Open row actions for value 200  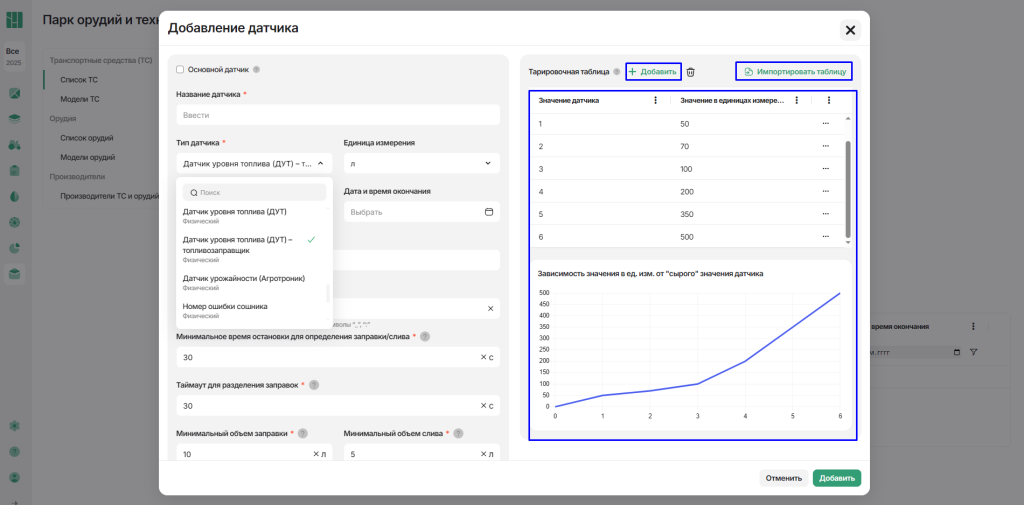click(826, 192)
